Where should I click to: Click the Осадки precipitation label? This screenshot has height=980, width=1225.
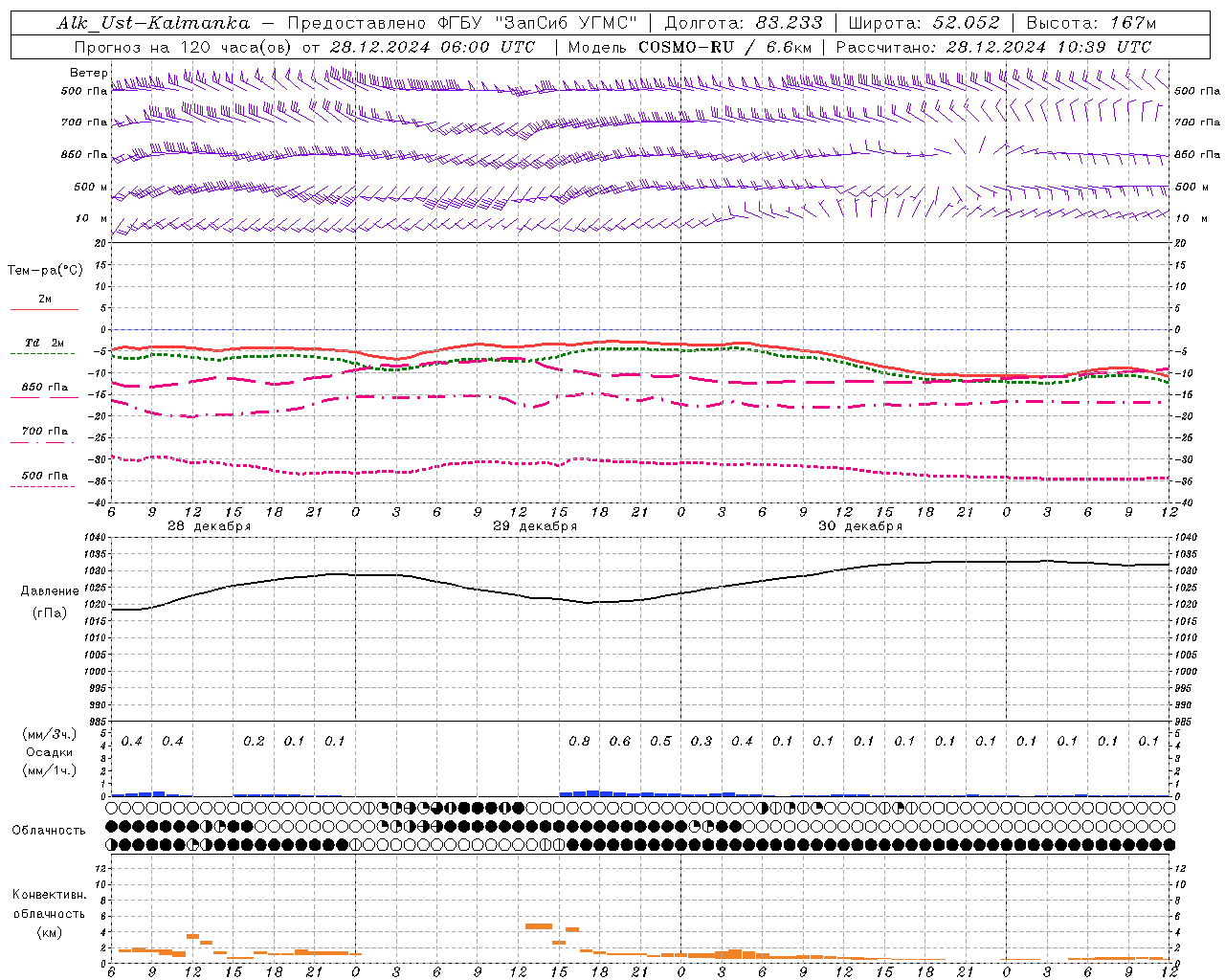(x=49, y=752)
